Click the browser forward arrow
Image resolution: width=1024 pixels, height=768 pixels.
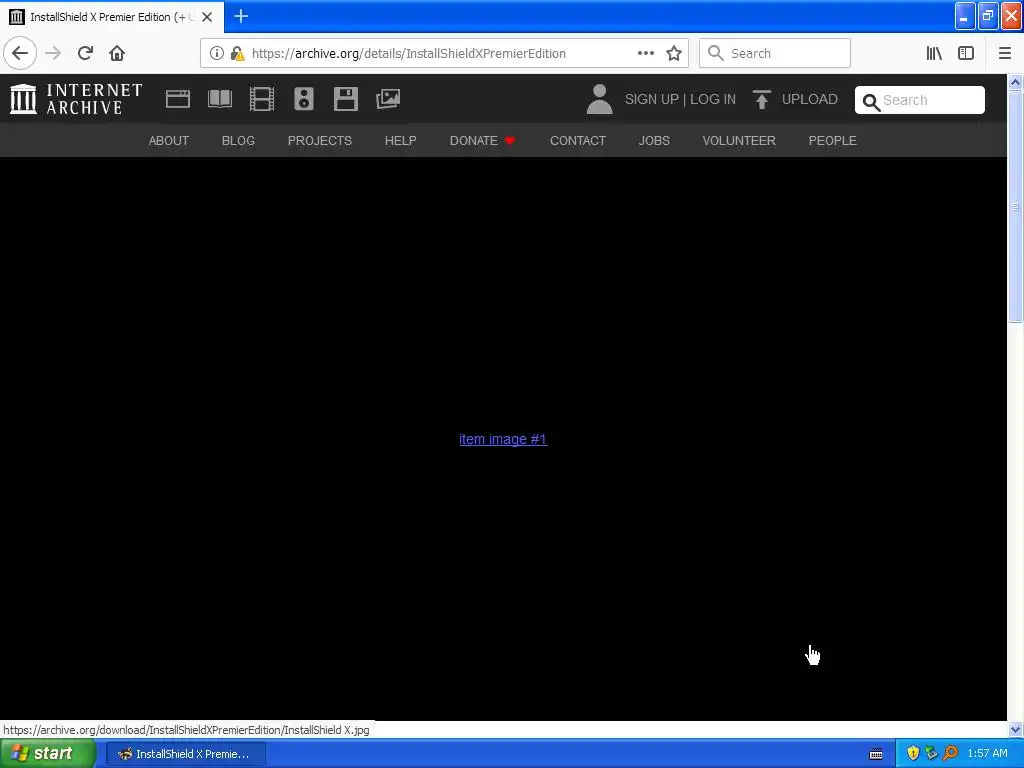(53, 53)
